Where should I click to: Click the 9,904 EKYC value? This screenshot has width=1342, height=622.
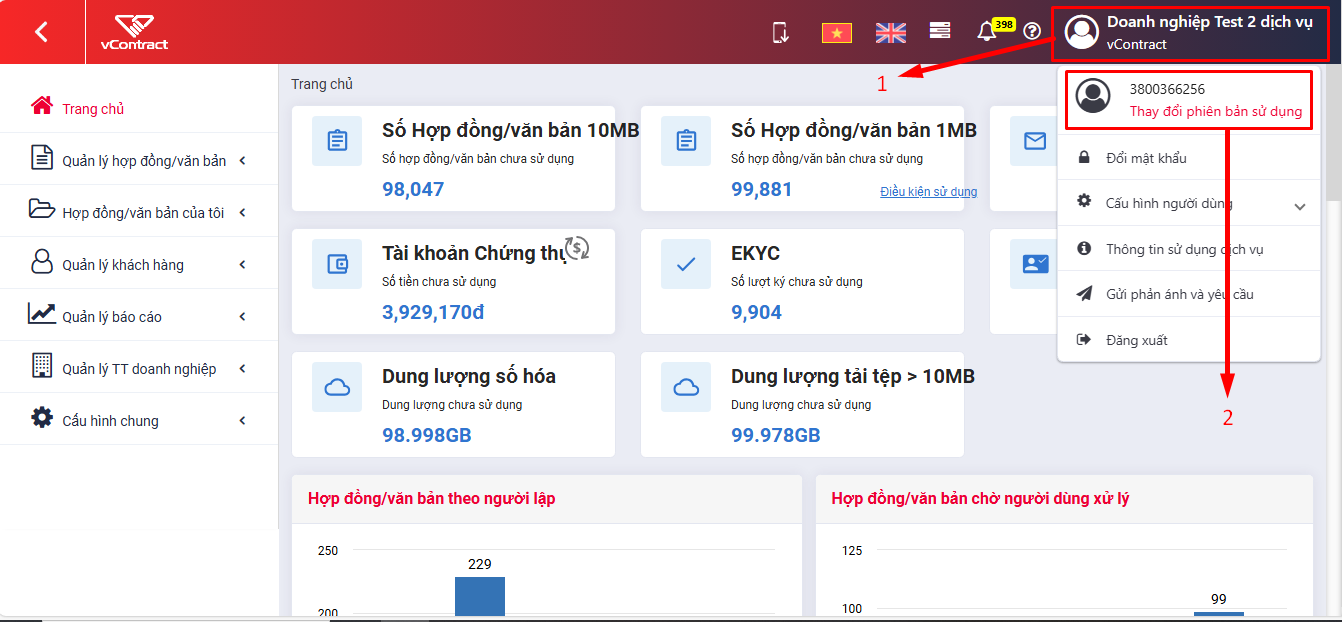757,312
